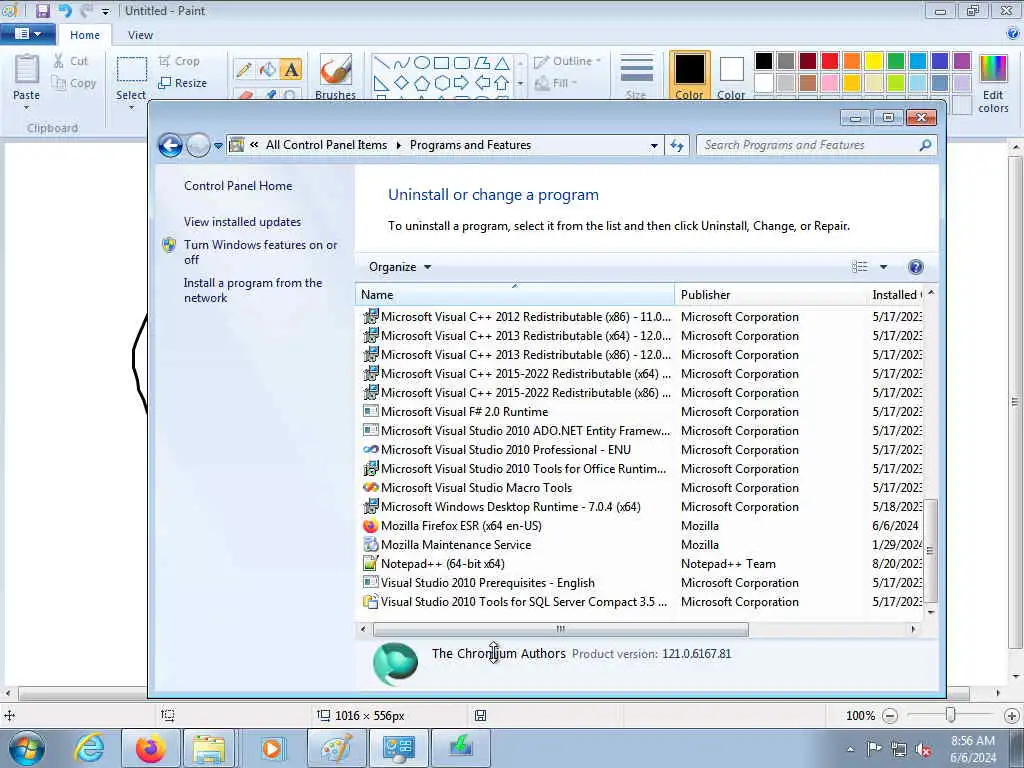The height and width of the screenshot is (768, 1024).
Task: Click the Help icon in Programs and Features
Action: pos(916,266)
